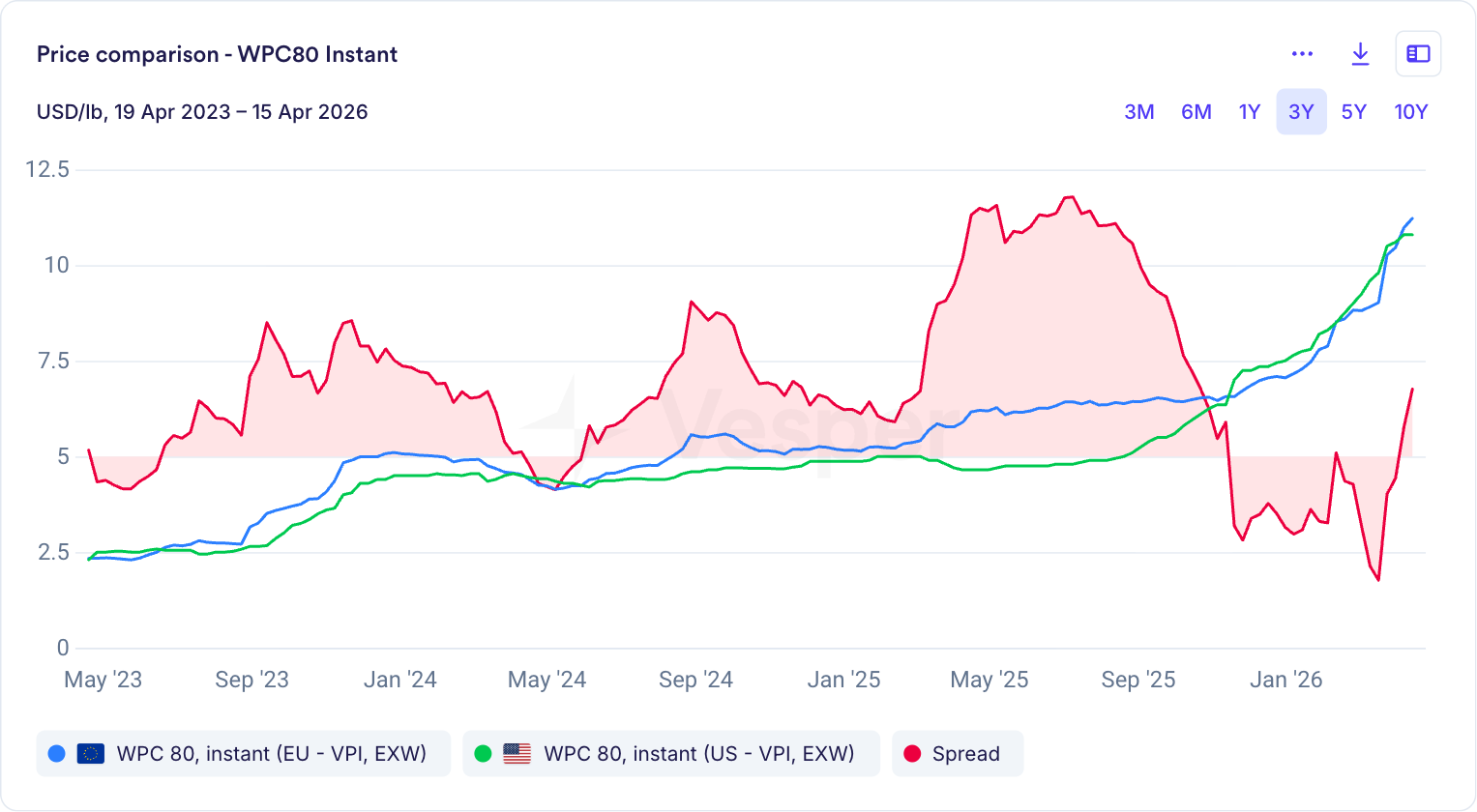Select the 3M time range
Viewport: 1477px width, 812px height.
[x=1138, y=112]
